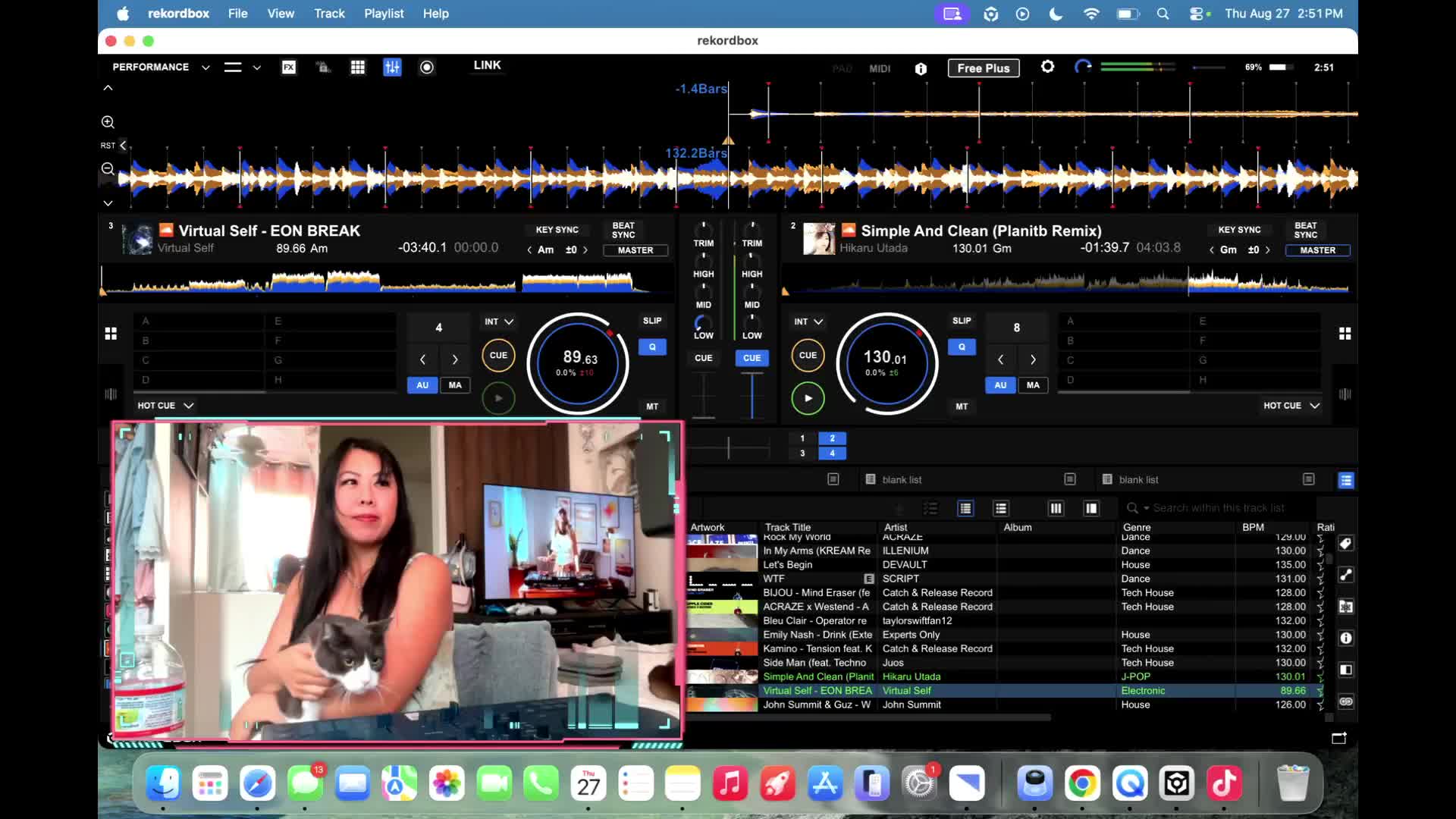
Task: Expand the PERFORMANCE mode dropdown
Action: click(x=206, y=67)
